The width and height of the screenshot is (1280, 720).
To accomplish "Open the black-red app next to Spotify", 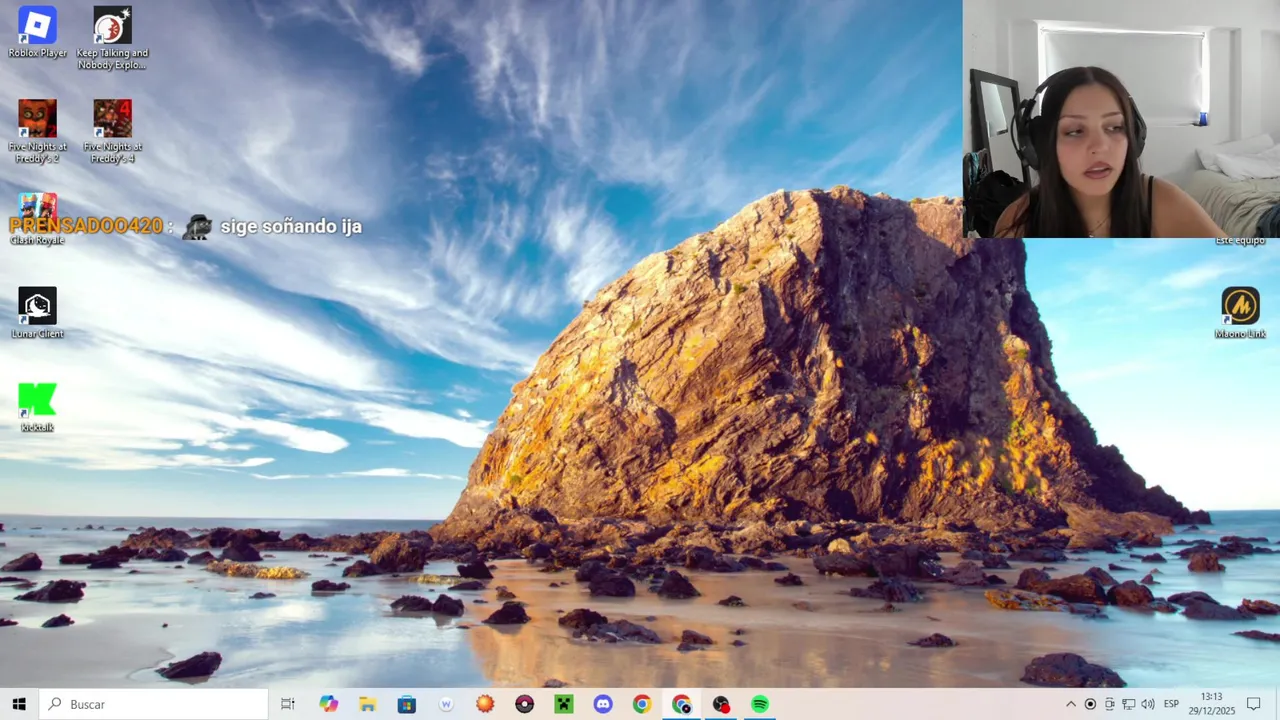I will 721,704.
